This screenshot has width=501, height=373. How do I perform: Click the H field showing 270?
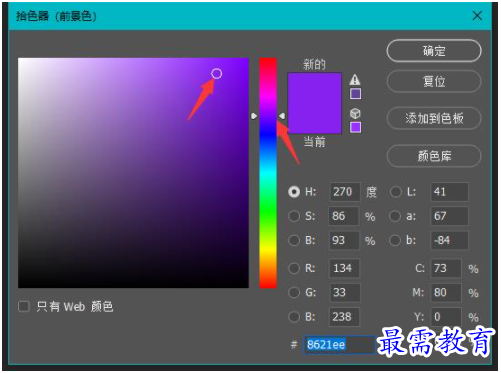[345, 192]
